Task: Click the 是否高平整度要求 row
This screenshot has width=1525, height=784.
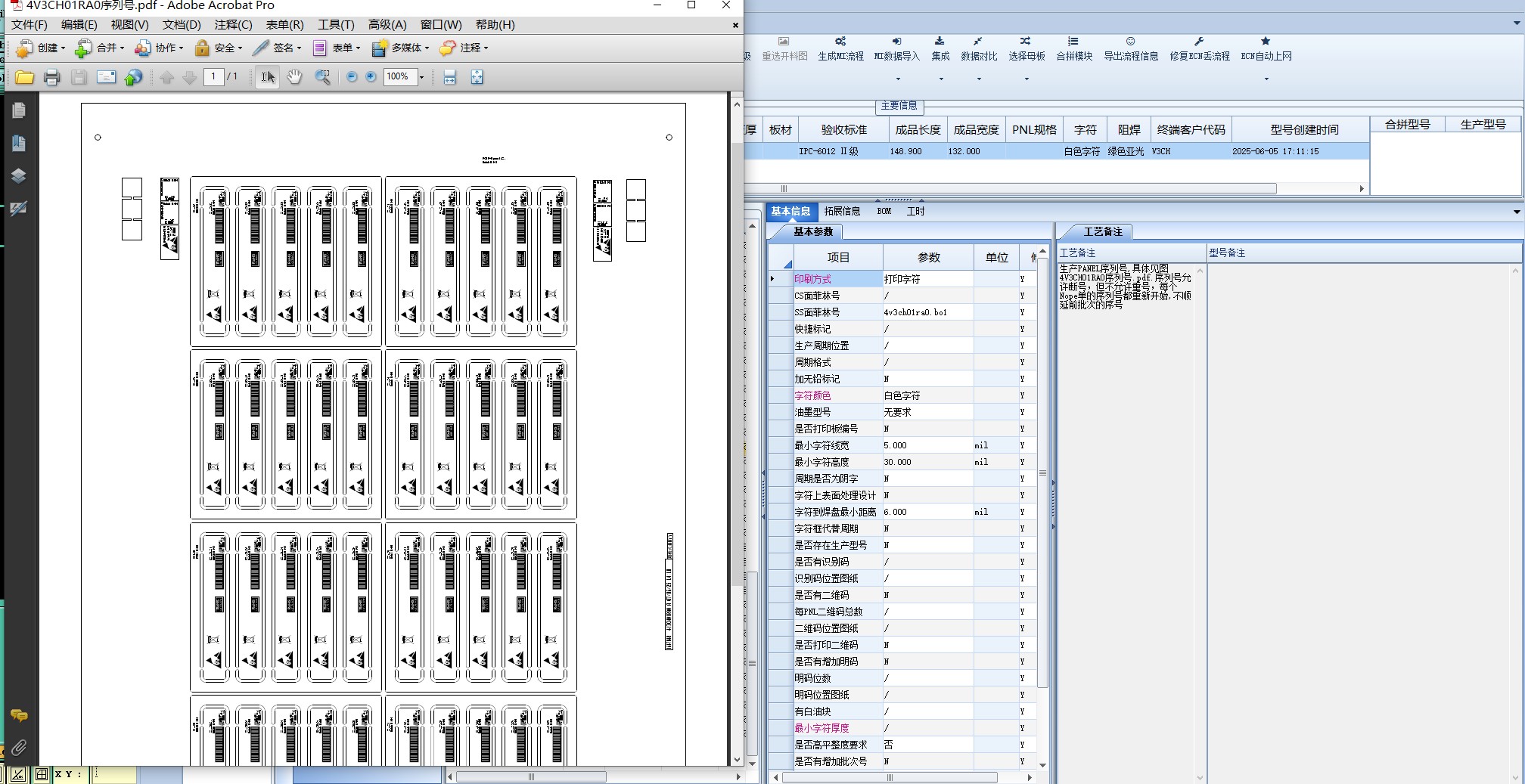Action: (x=903, y=745)
